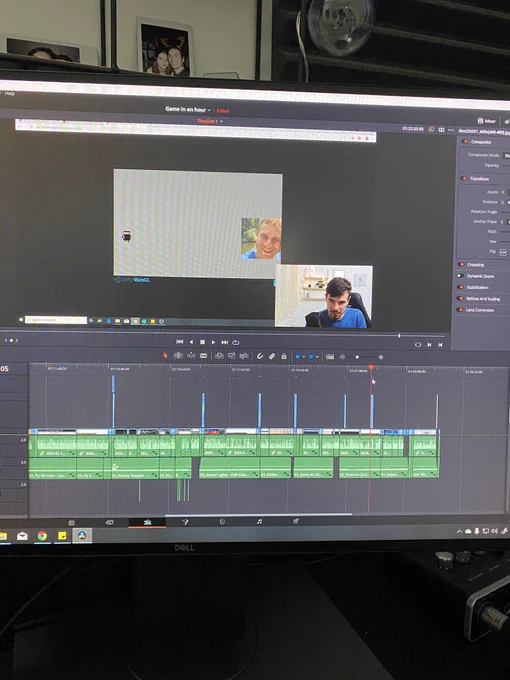Screen dimensions: 510x680
Task: Toggle the Transform section switch
Action: click(x=464, y=178)
